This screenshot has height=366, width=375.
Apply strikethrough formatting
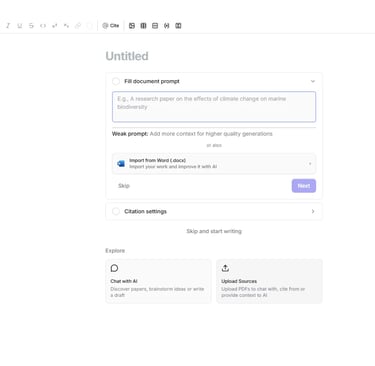[x=31, y=26]
